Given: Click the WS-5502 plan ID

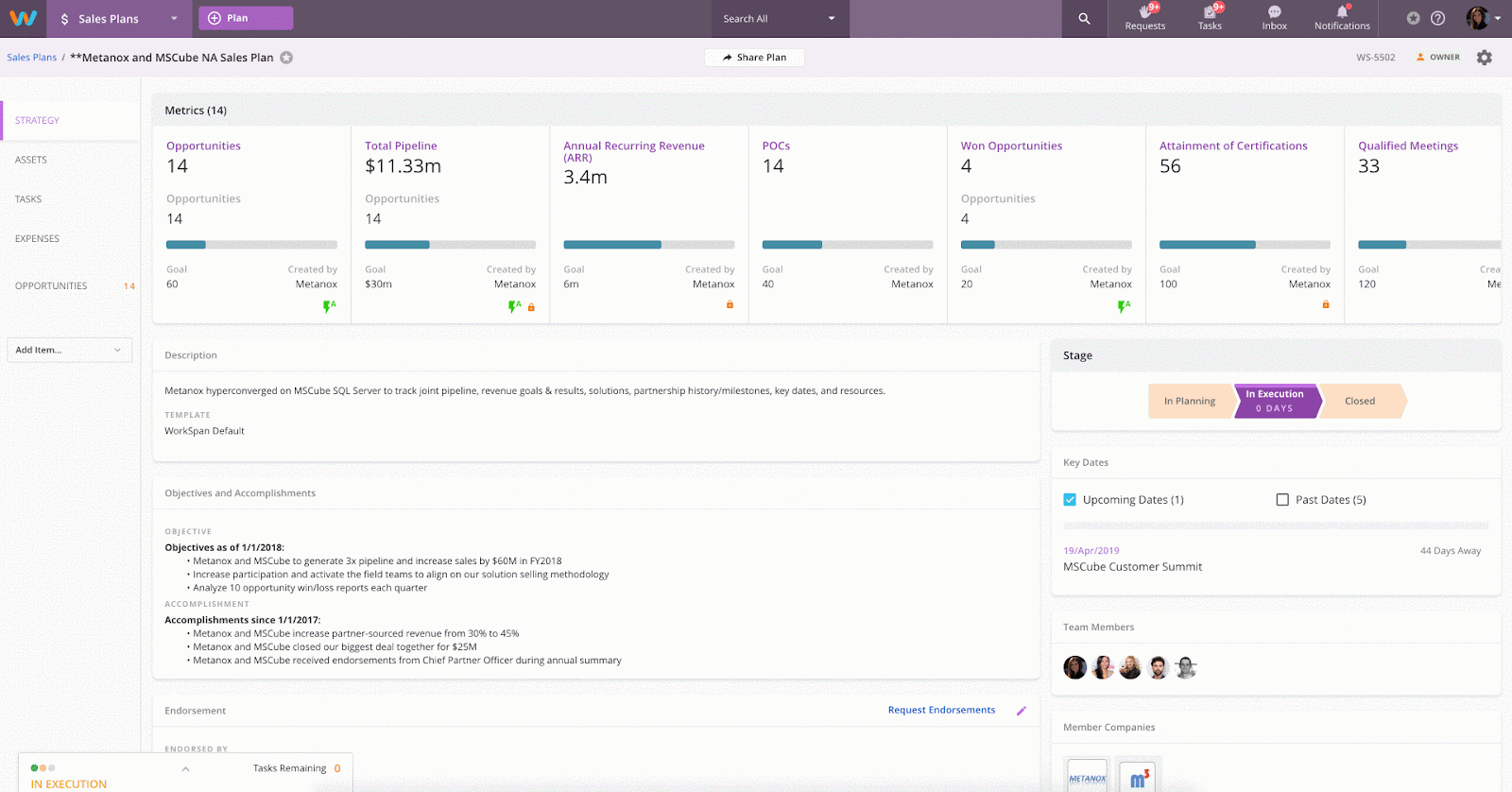Looking at the screenshot, I should 1376,58.
